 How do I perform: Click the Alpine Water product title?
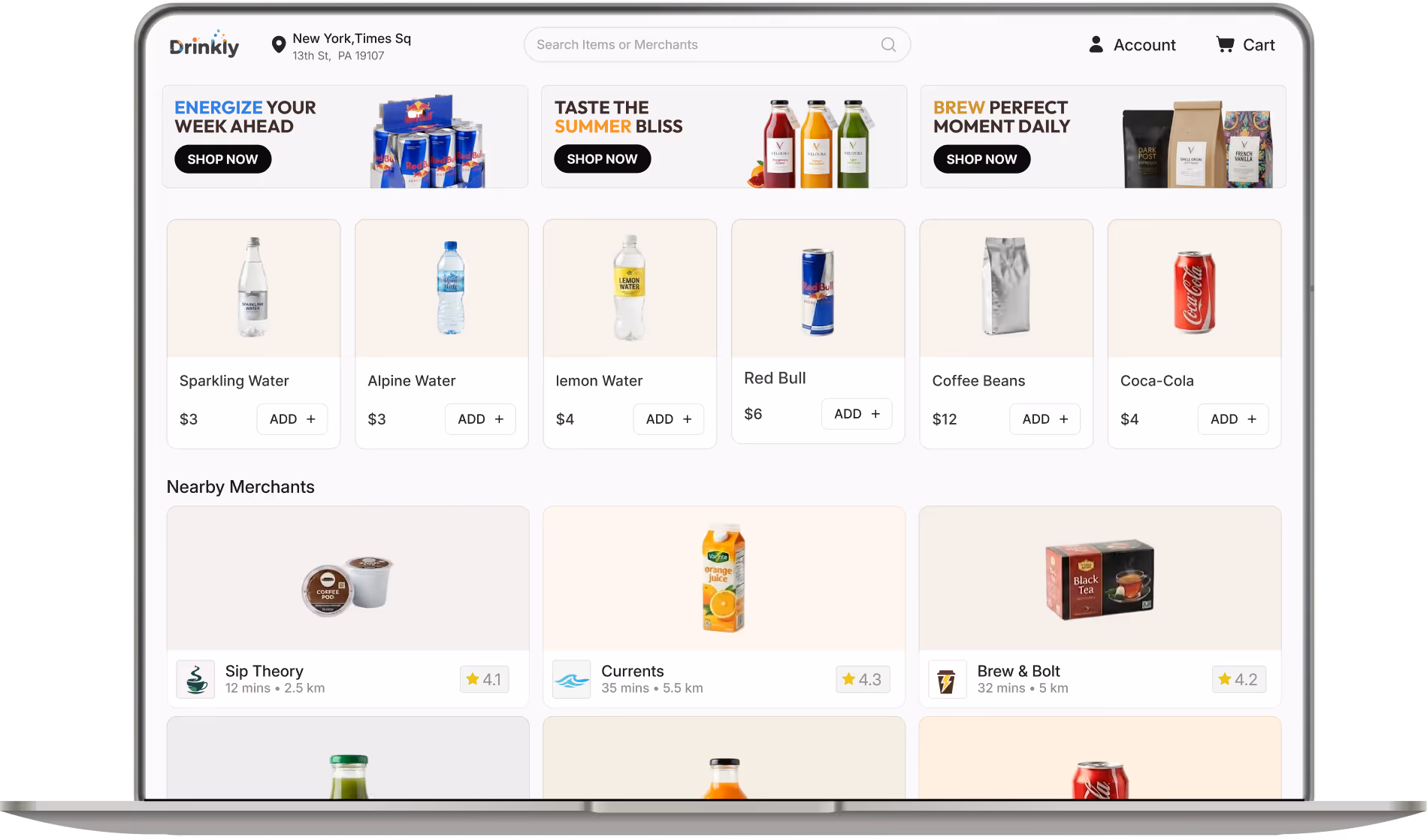pos(412,381)
